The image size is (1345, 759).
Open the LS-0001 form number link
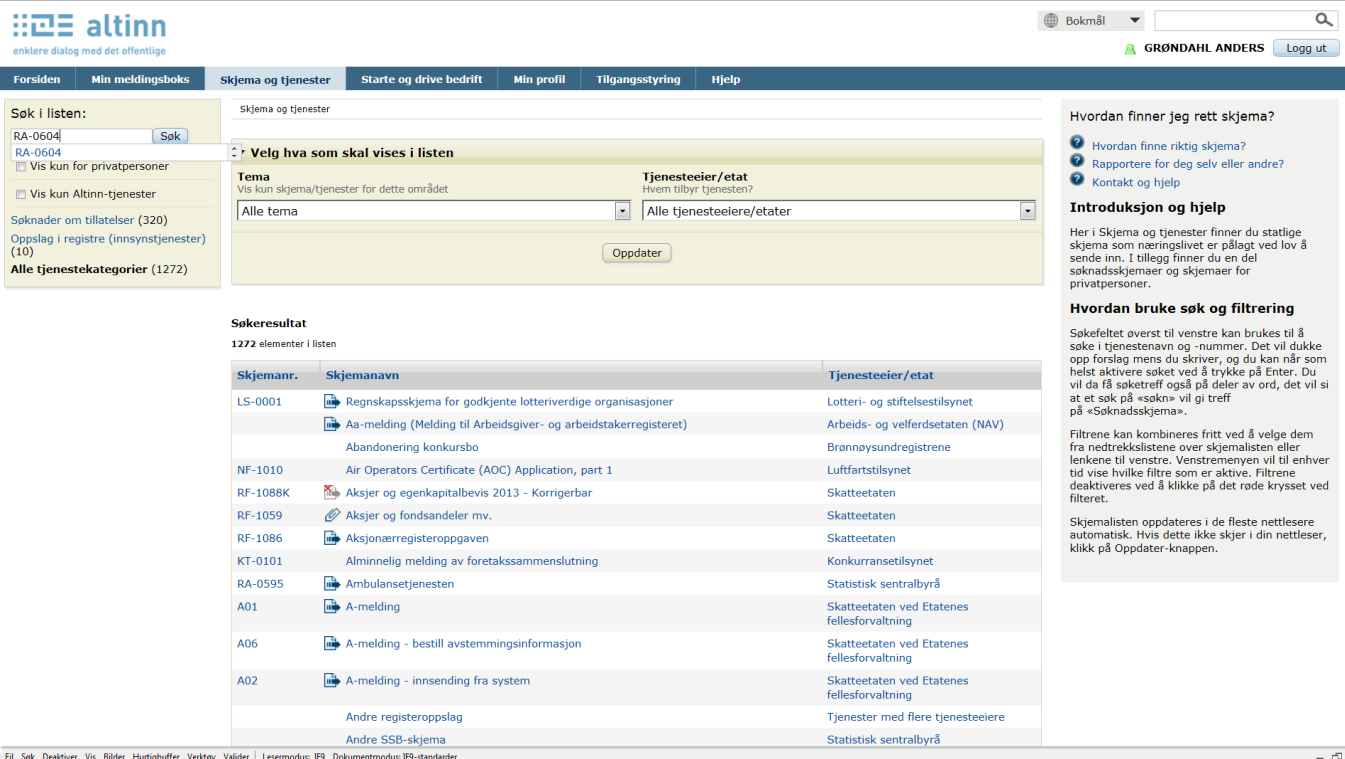[259, 401]
